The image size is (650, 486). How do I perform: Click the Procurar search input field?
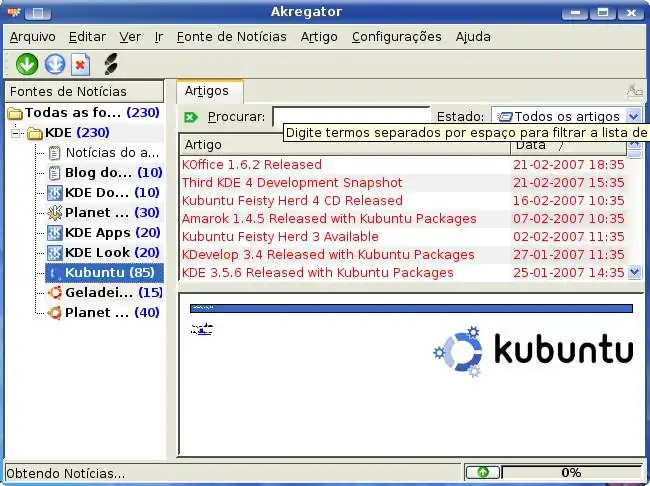pos(350,117)
